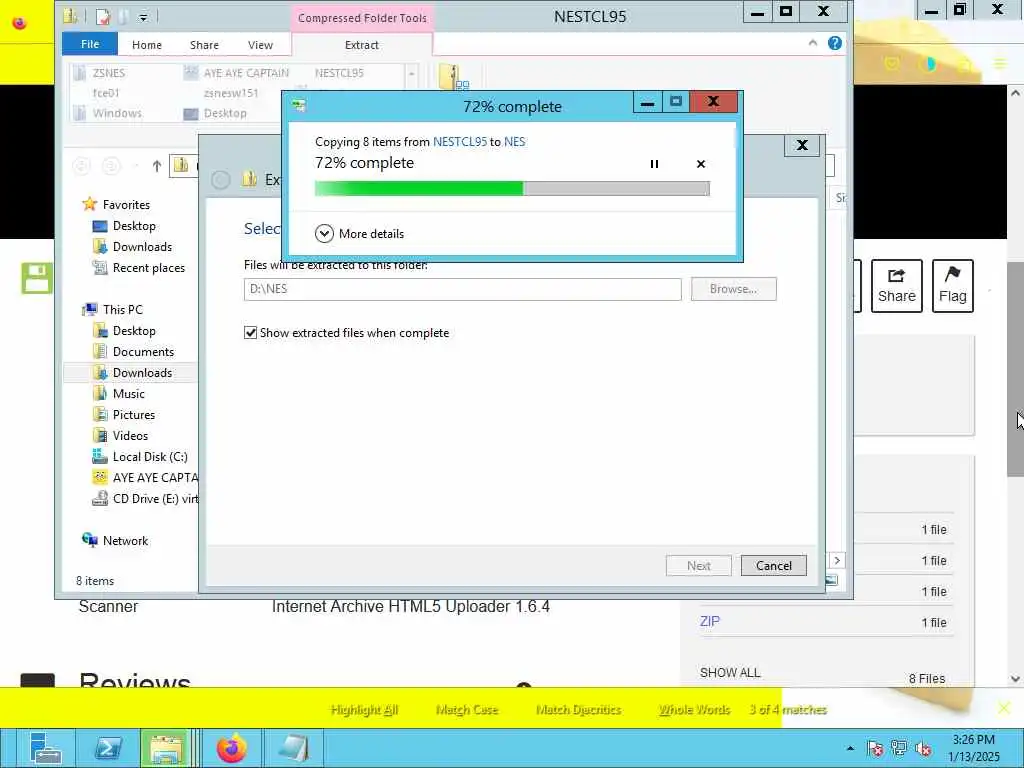Screen dimensions: 1024x768
Task: Open Music folder in navigation pane
Action: [x=128, y=394]
